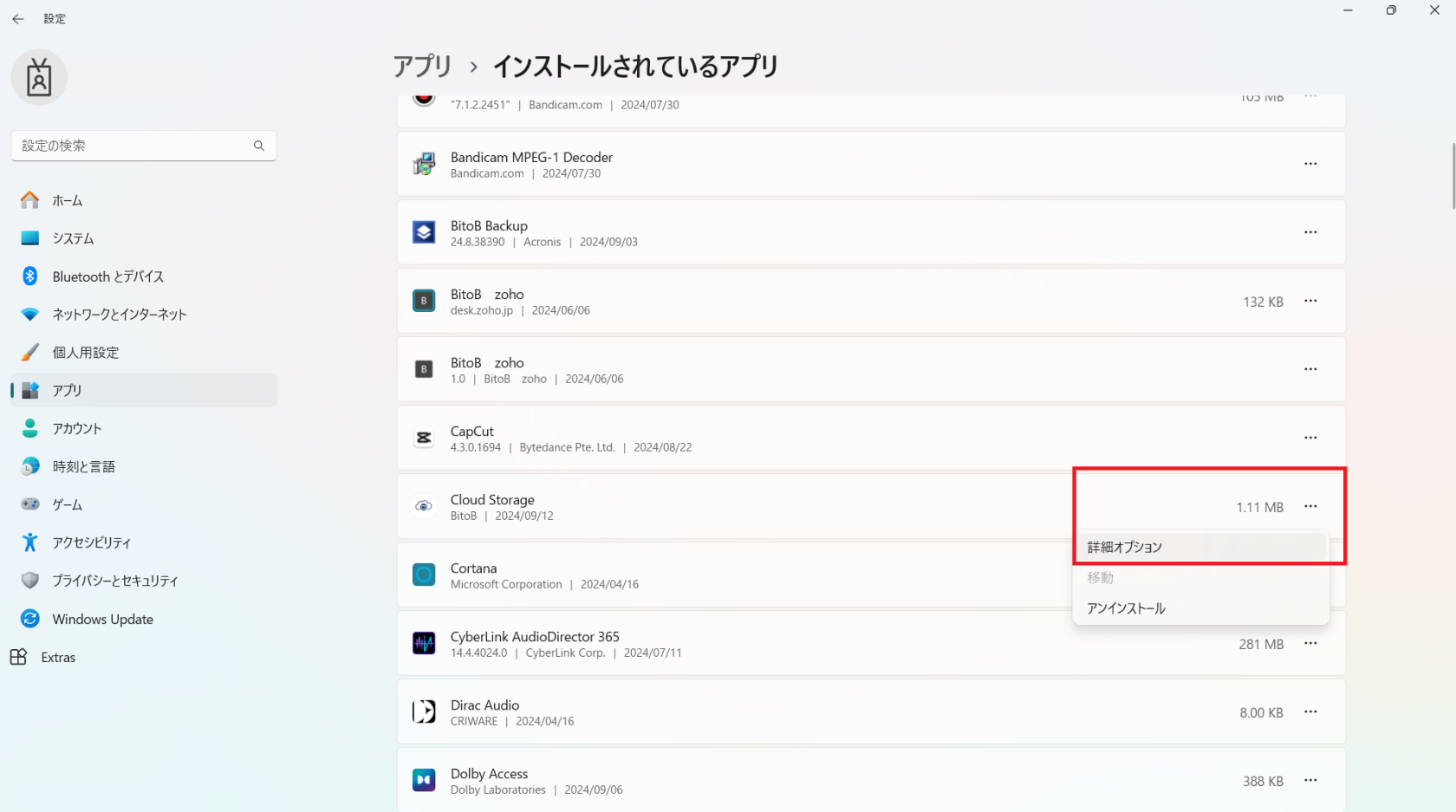
Task: Toggle more options for Cloud Storage
Action: [x=1310, y=506]
